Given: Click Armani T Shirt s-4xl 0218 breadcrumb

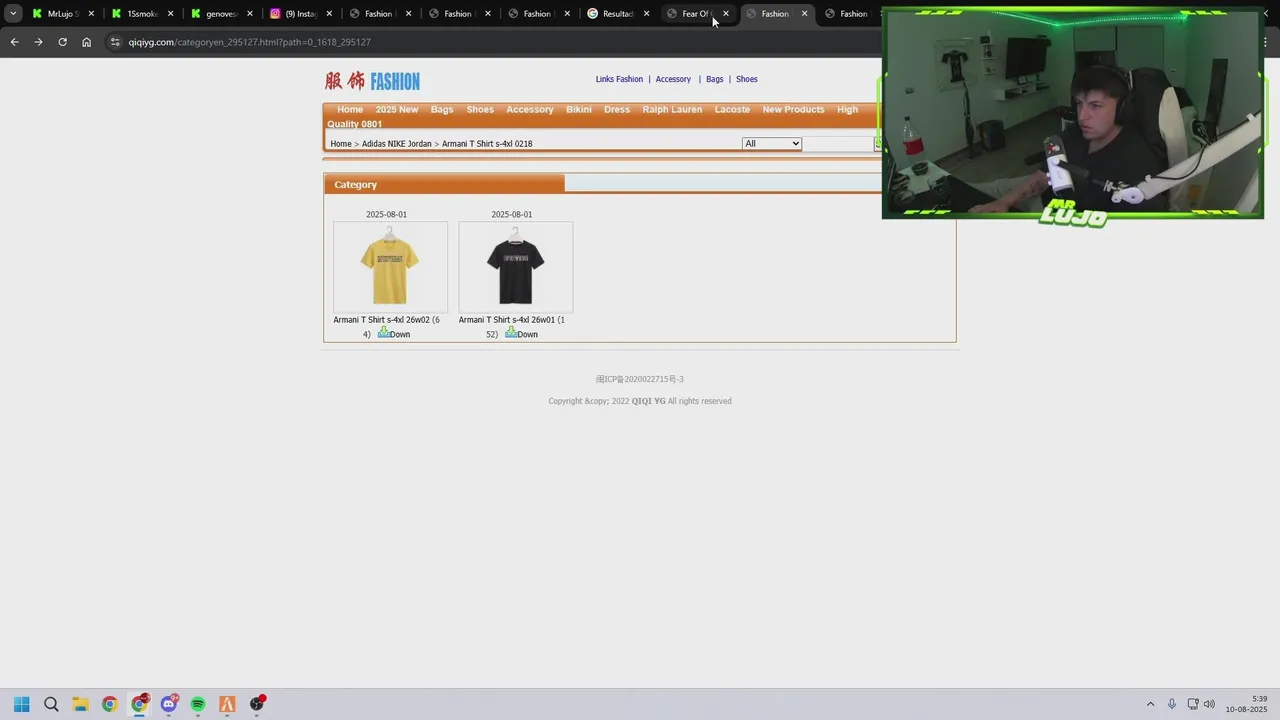Looking at the screenshot, I should click(487, 144).
